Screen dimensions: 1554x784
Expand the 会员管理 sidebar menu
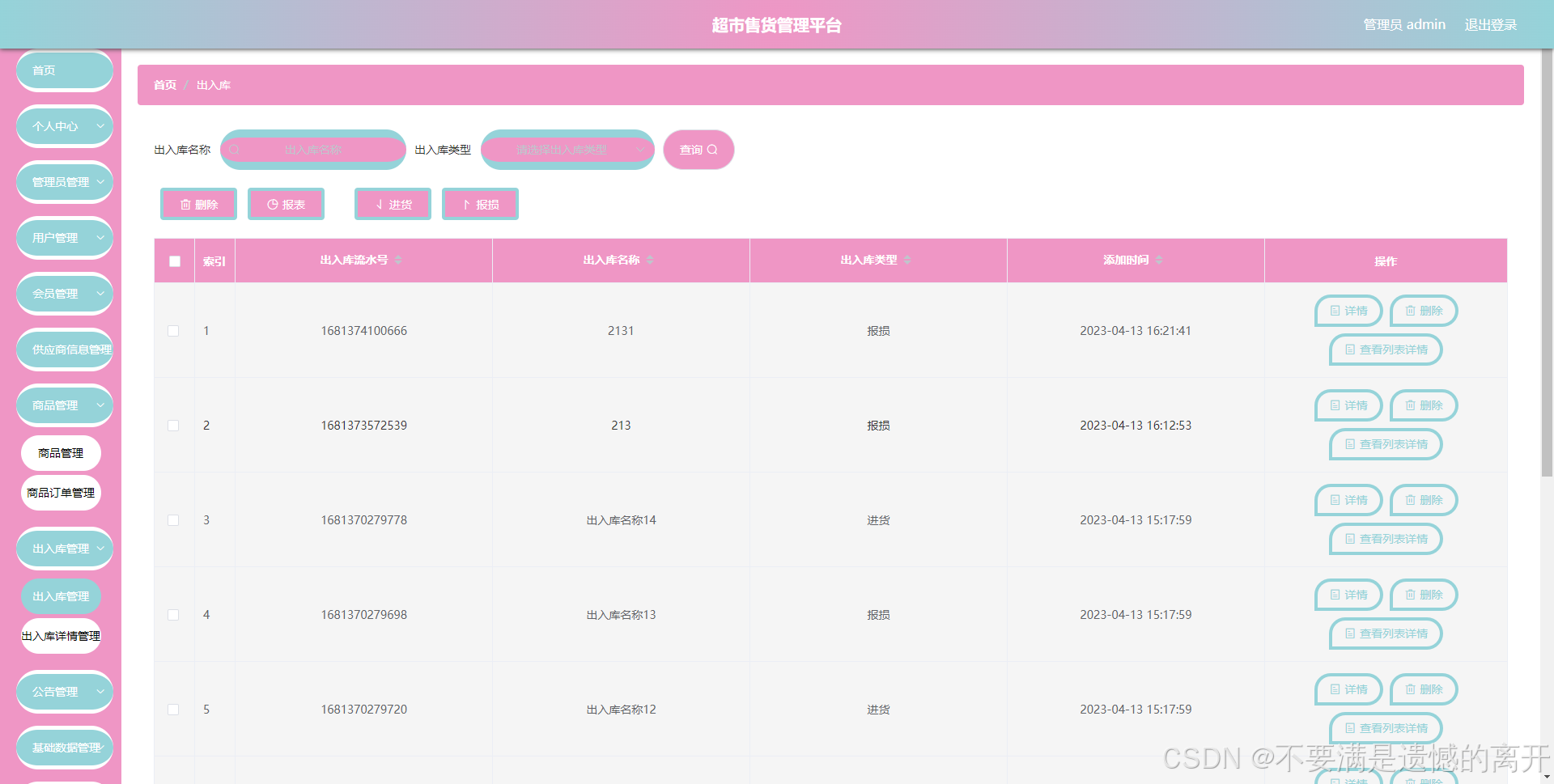[x=65, y=294]
